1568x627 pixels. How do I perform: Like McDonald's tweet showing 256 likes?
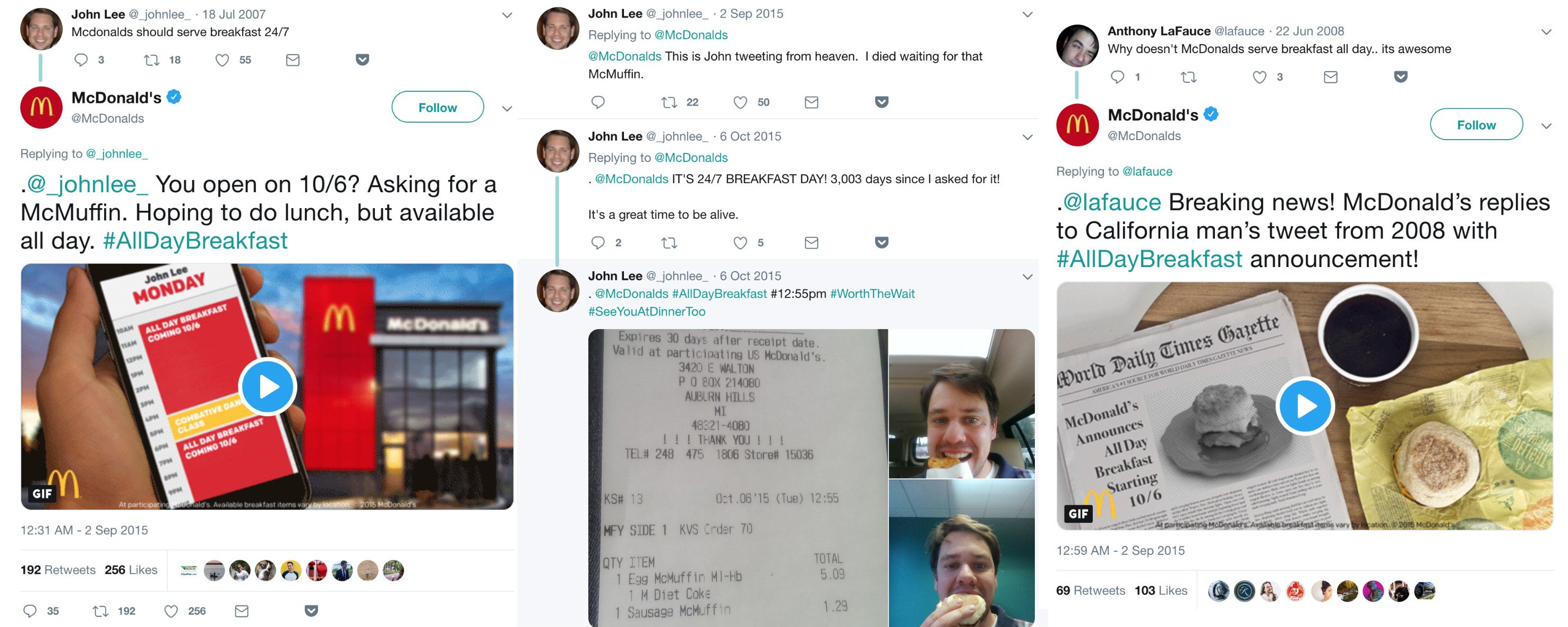[x=172, y=611]
